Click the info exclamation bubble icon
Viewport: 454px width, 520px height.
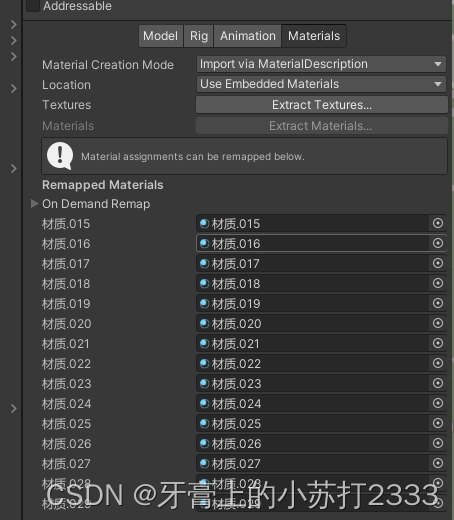[60, 156]
